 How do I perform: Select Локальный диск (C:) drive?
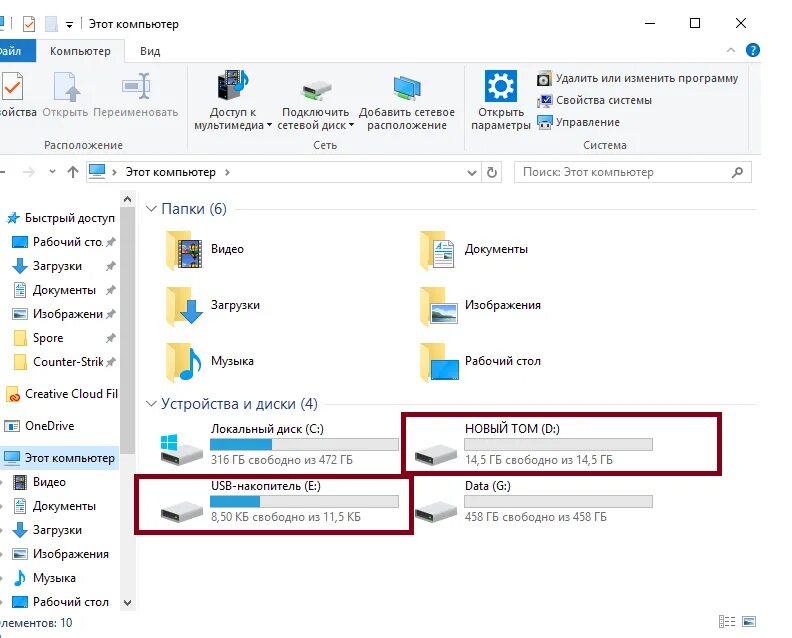279,445
